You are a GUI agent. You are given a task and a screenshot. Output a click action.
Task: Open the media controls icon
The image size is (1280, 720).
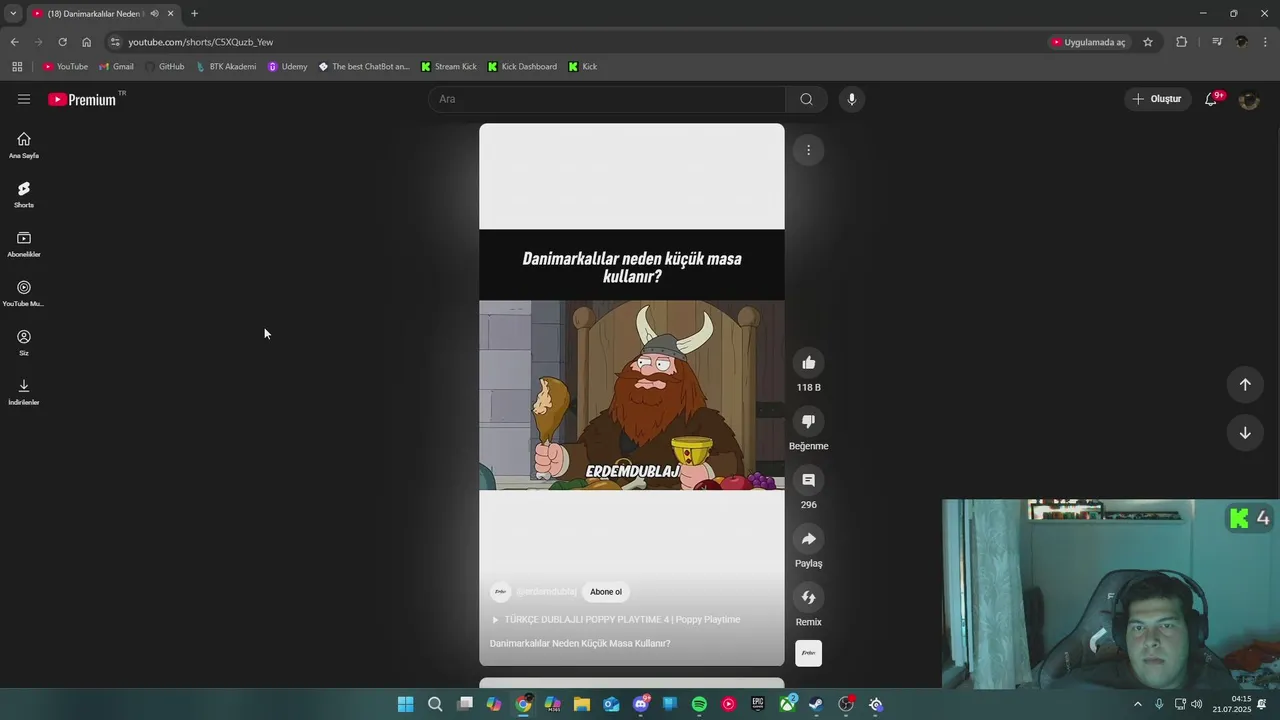pyautogui.click(x=1217, y=42)
